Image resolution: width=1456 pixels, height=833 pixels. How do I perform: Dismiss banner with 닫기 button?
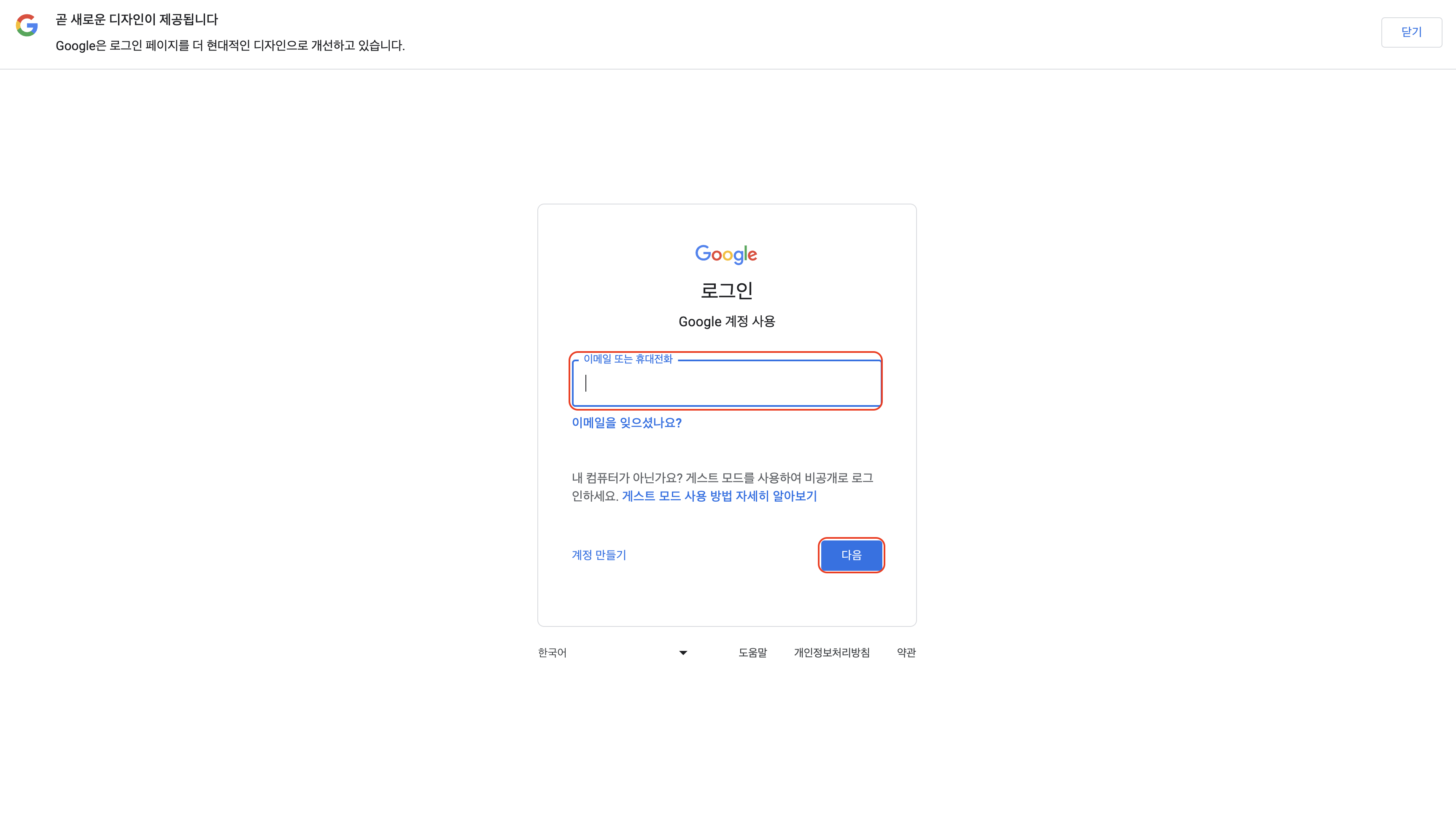1411,32
